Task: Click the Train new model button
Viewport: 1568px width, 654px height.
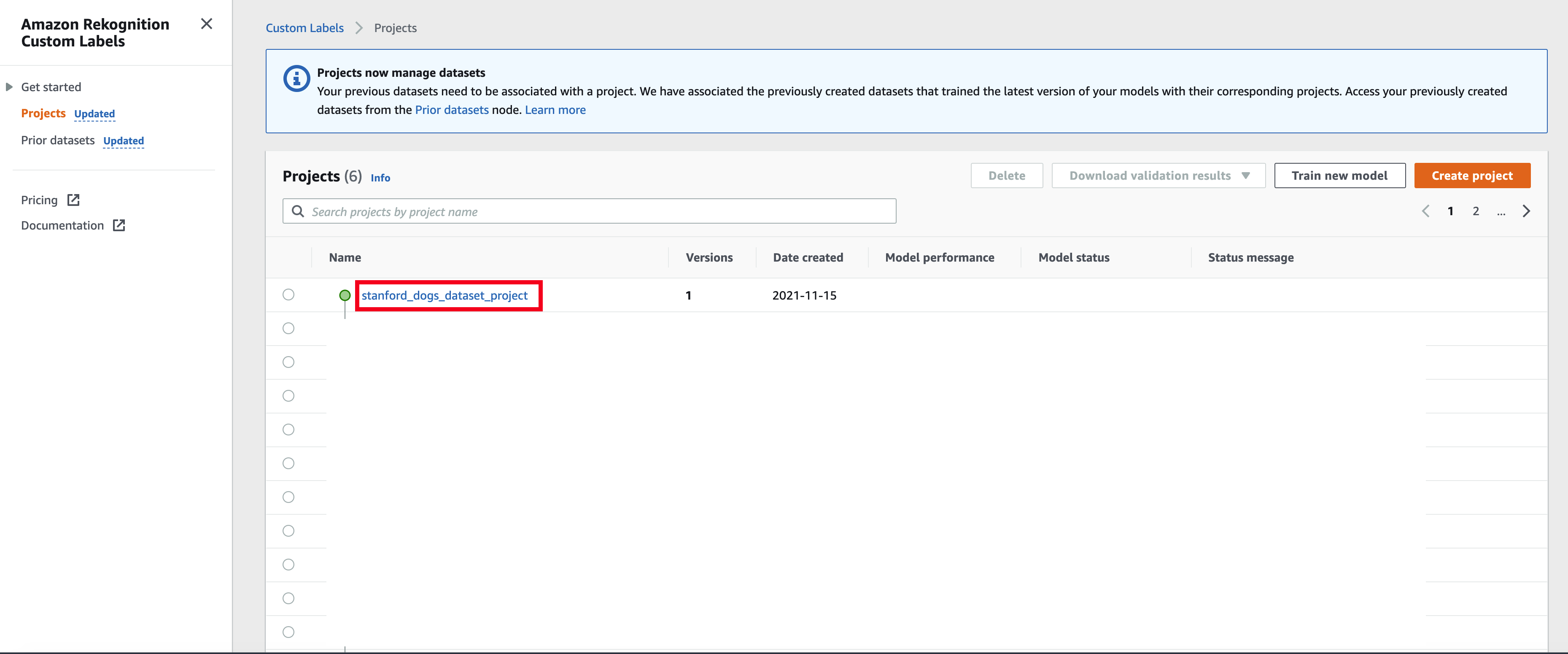Action: click(x=1340, y=176)
